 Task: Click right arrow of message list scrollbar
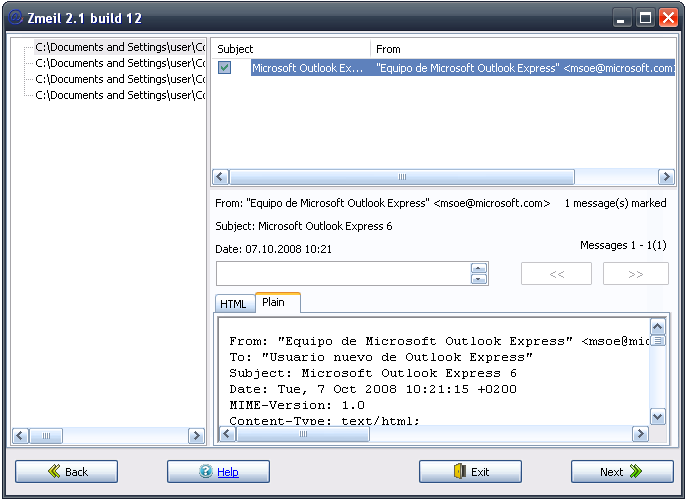coord(666,177)
